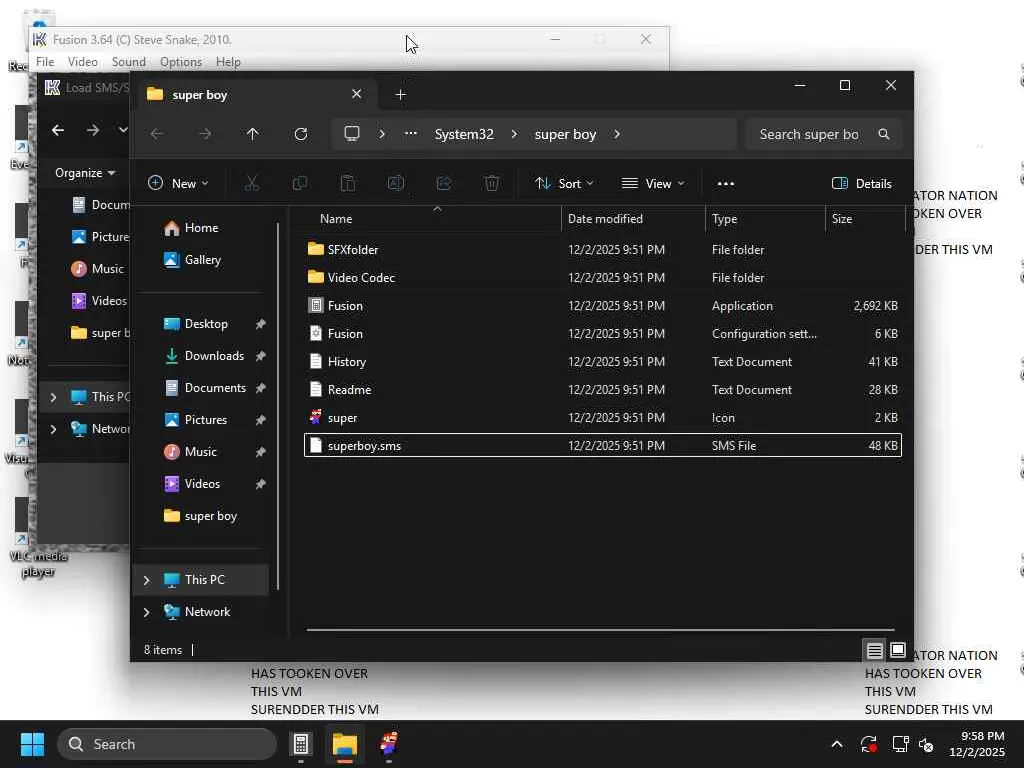The width and height of the screenshot is (1024, 768).
Task: Click the Paste clipboard icon
Action: point(348,184)
